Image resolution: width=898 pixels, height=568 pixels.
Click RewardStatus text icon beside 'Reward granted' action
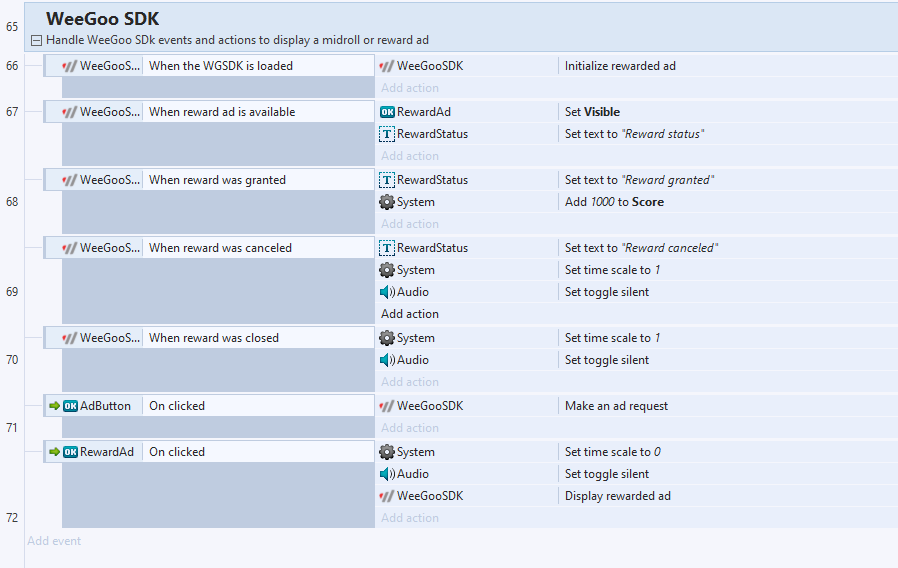click(387, 180)
